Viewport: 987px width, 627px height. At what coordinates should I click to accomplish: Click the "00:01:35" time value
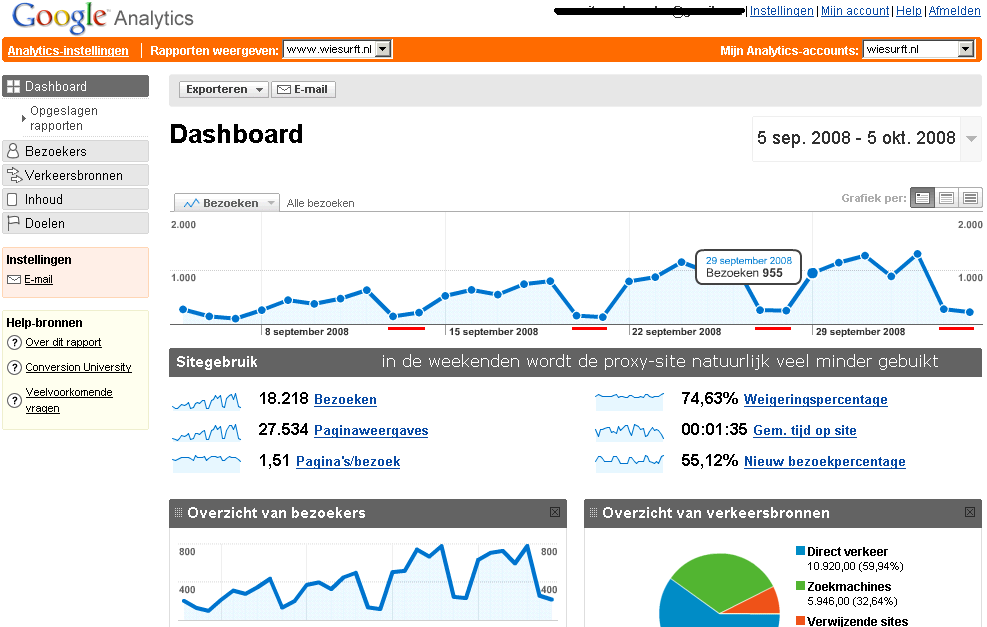tap(714, 429)
